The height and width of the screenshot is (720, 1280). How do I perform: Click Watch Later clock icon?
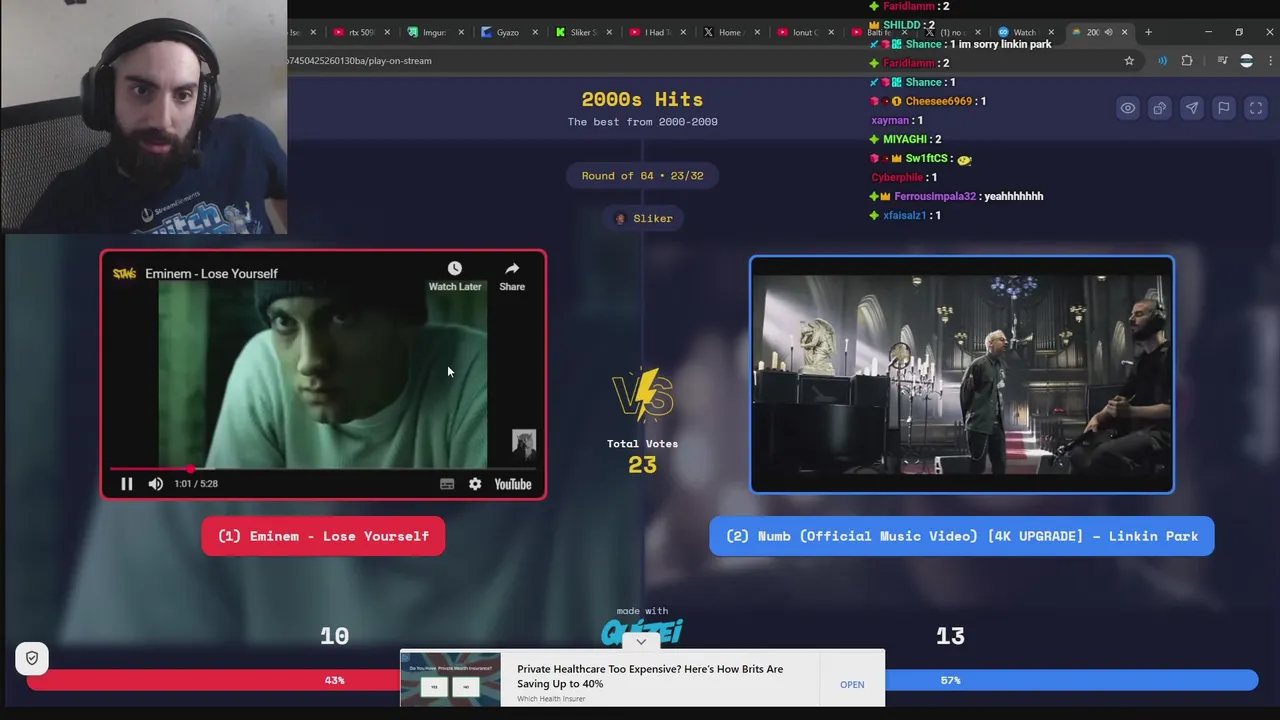[x=455, y=268]
